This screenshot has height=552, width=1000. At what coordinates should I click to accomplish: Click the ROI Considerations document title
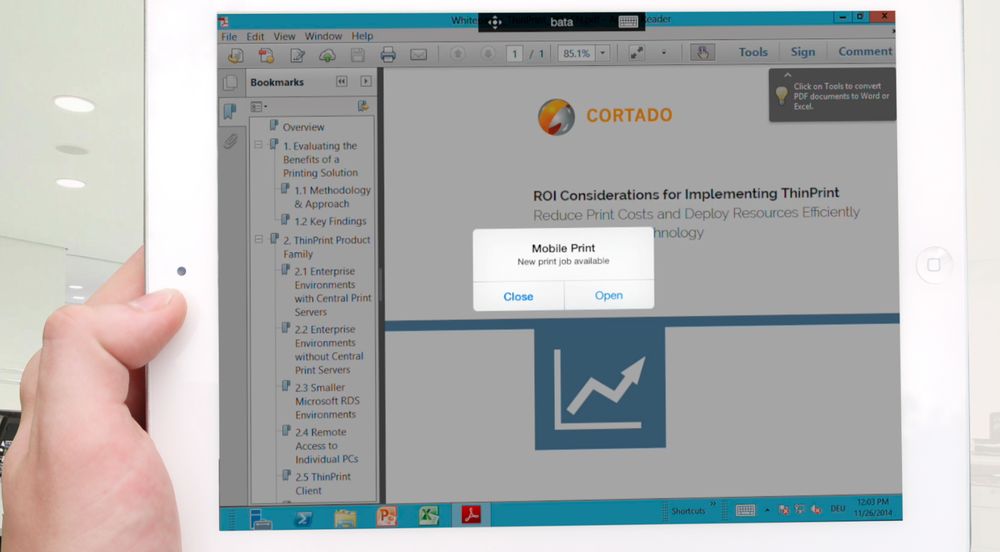click(x=686, y=194)
